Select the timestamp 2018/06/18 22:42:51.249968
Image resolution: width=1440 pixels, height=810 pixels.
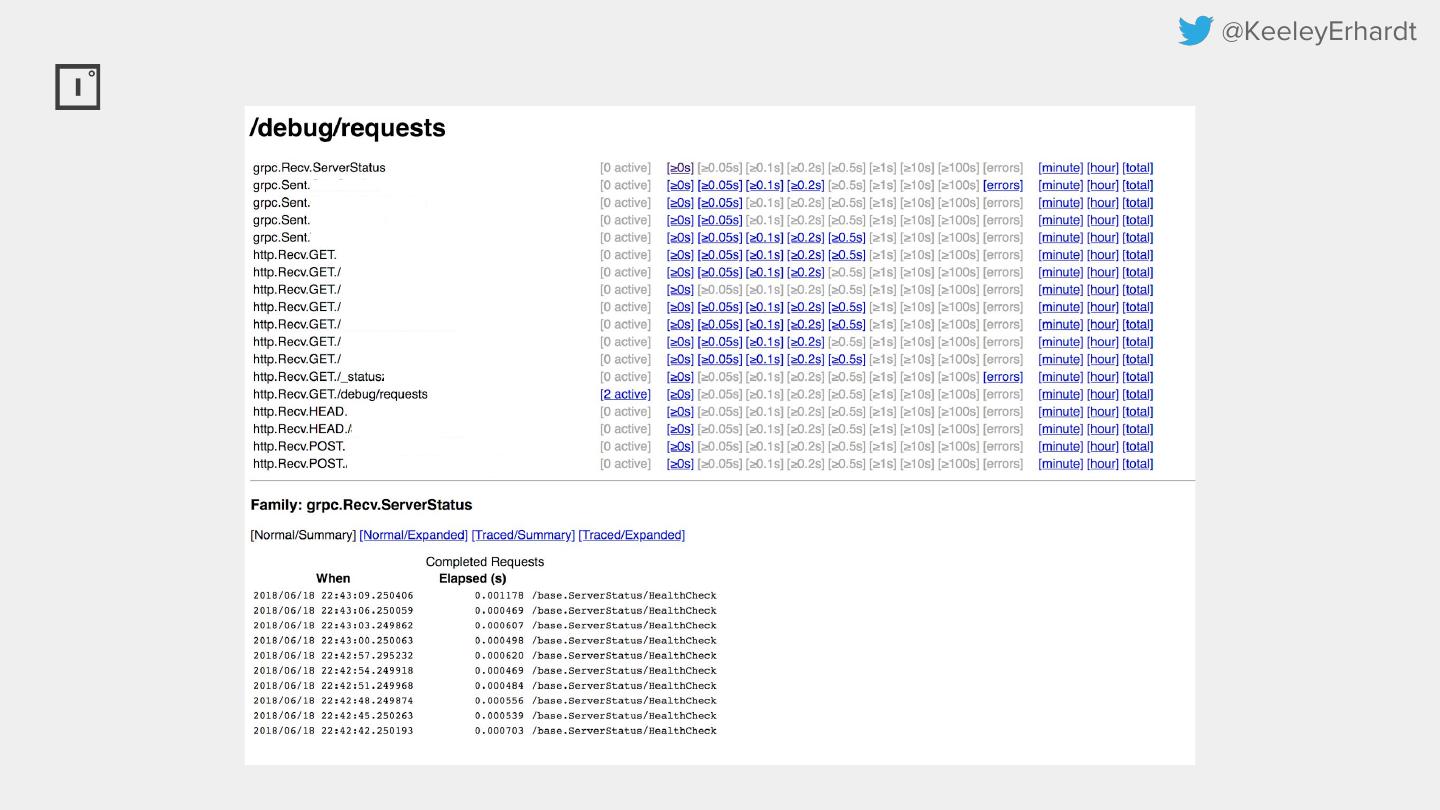(x=333, y=686)
